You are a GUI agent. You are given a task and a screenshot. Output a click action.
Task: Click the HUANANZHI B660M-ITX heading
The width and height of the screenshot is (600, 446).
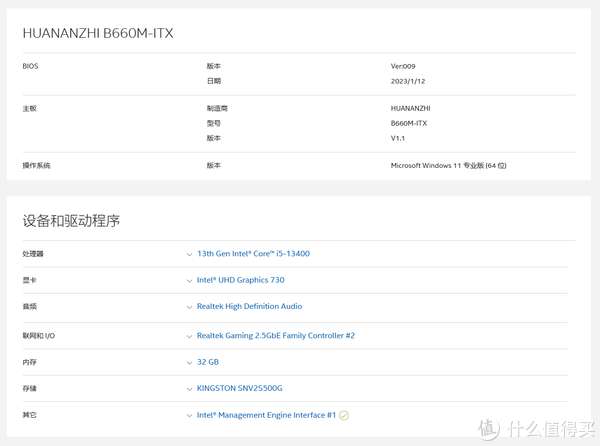click(98, 33)
